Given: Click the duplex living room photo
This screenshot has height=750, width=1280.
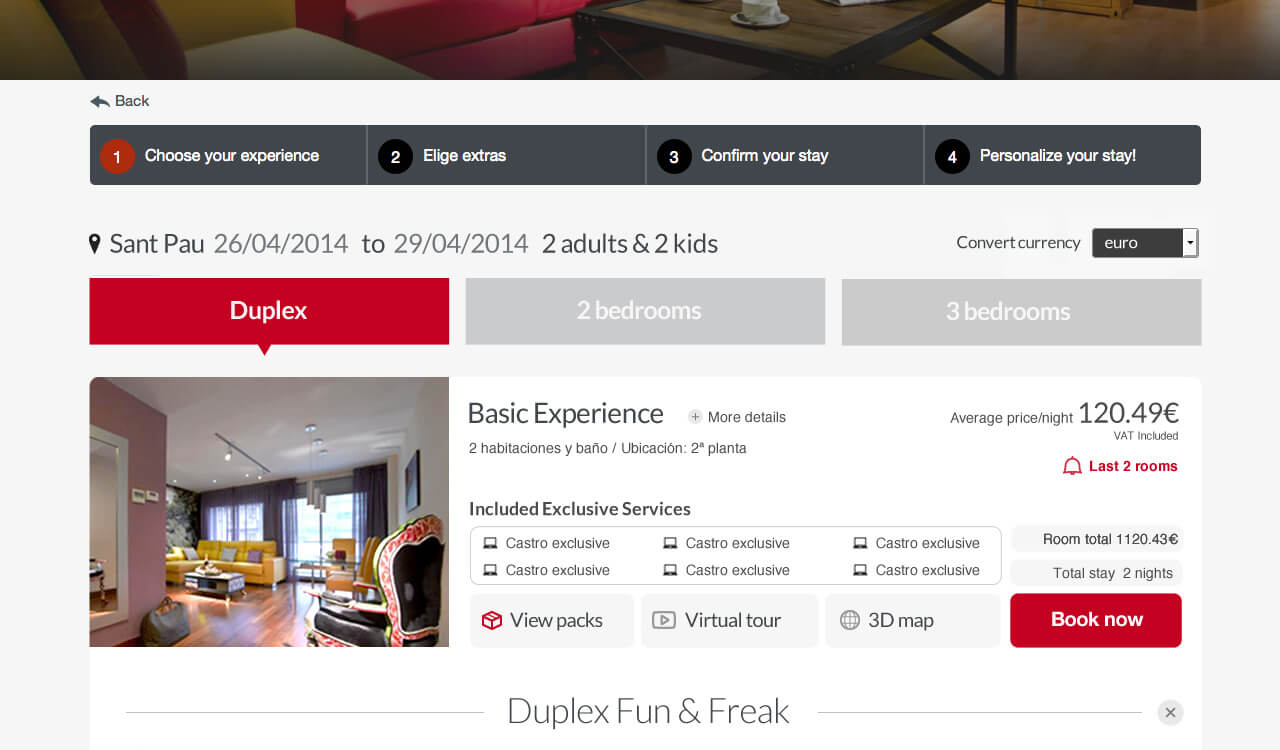Looking at the screenshot, I should [x=269, y=512].
